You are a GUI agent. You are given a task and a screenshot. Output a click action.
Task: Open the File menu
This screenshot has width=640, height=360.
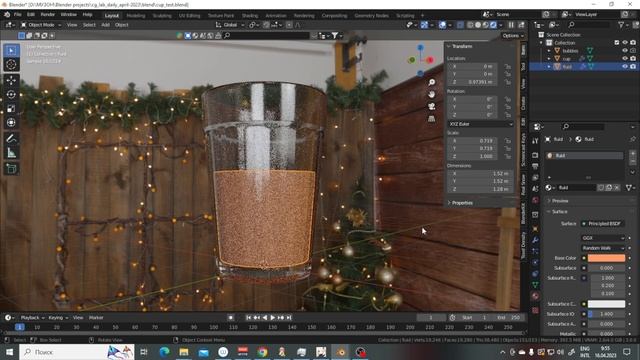[18, 15]
